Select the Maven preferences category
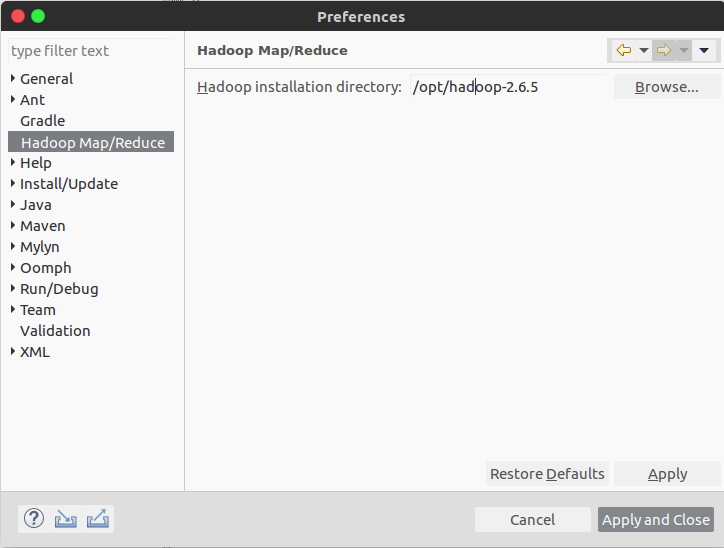 point(43,226)
